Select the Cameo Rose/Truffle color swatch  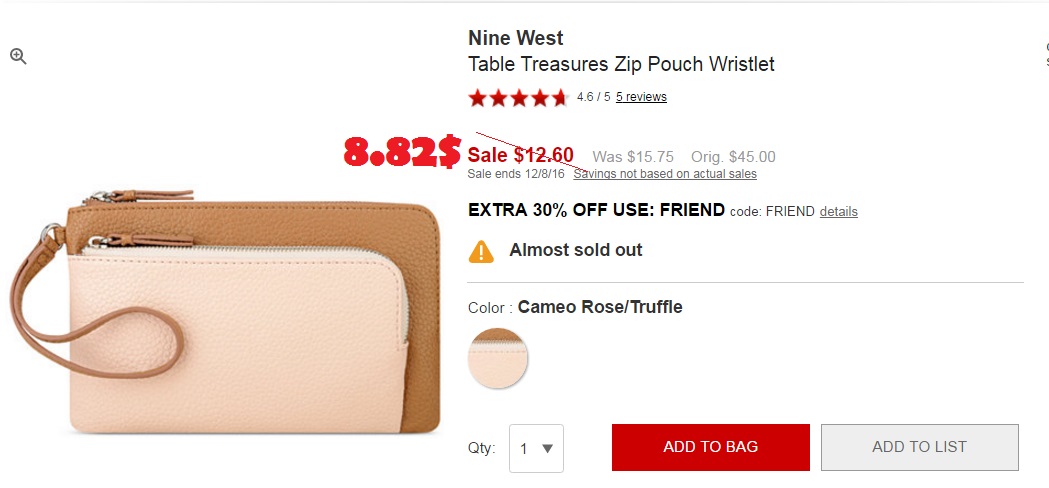tap(497, 358)
